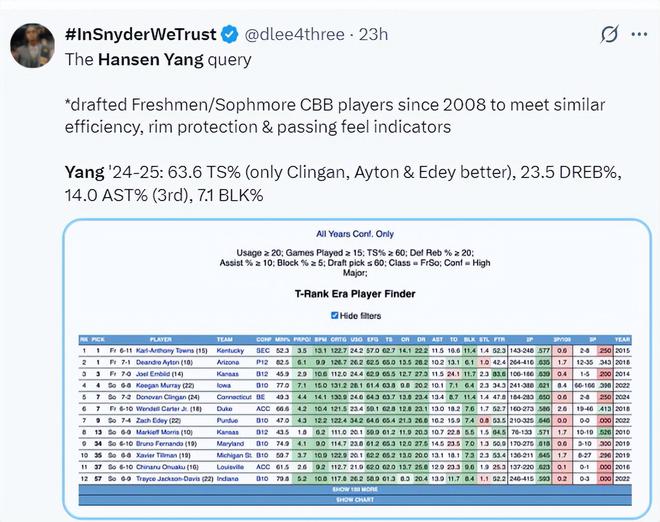Open the 23h timestamp link

click(x=373, y=34)
